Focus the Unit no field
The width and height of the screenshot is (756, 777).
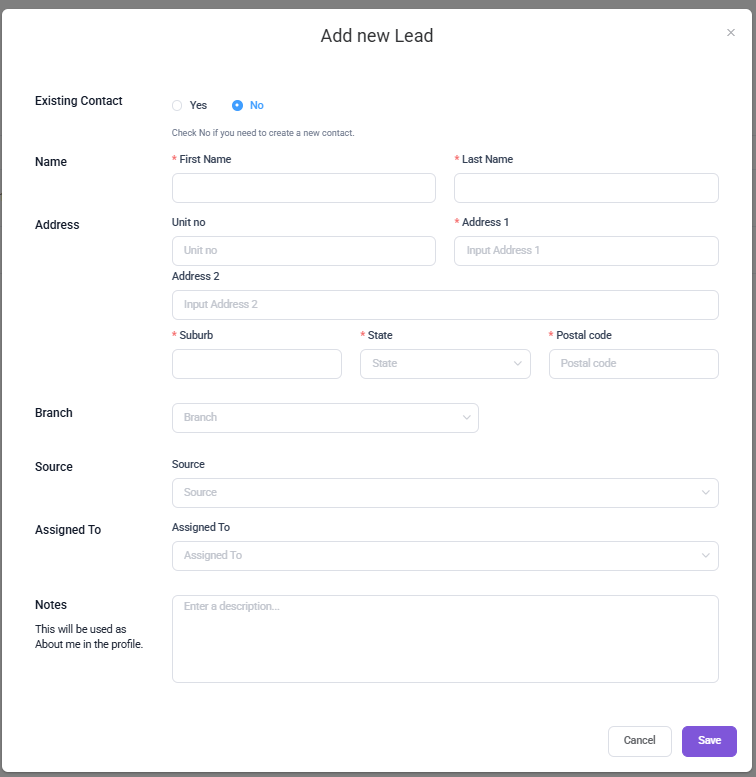click(303, 251)
